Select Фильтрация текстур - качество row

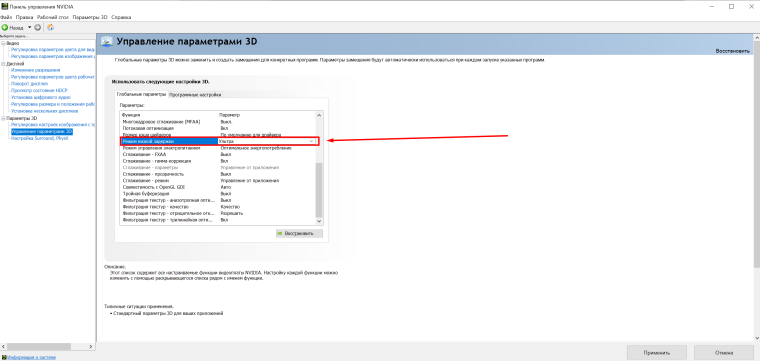[x=218, y=206]
